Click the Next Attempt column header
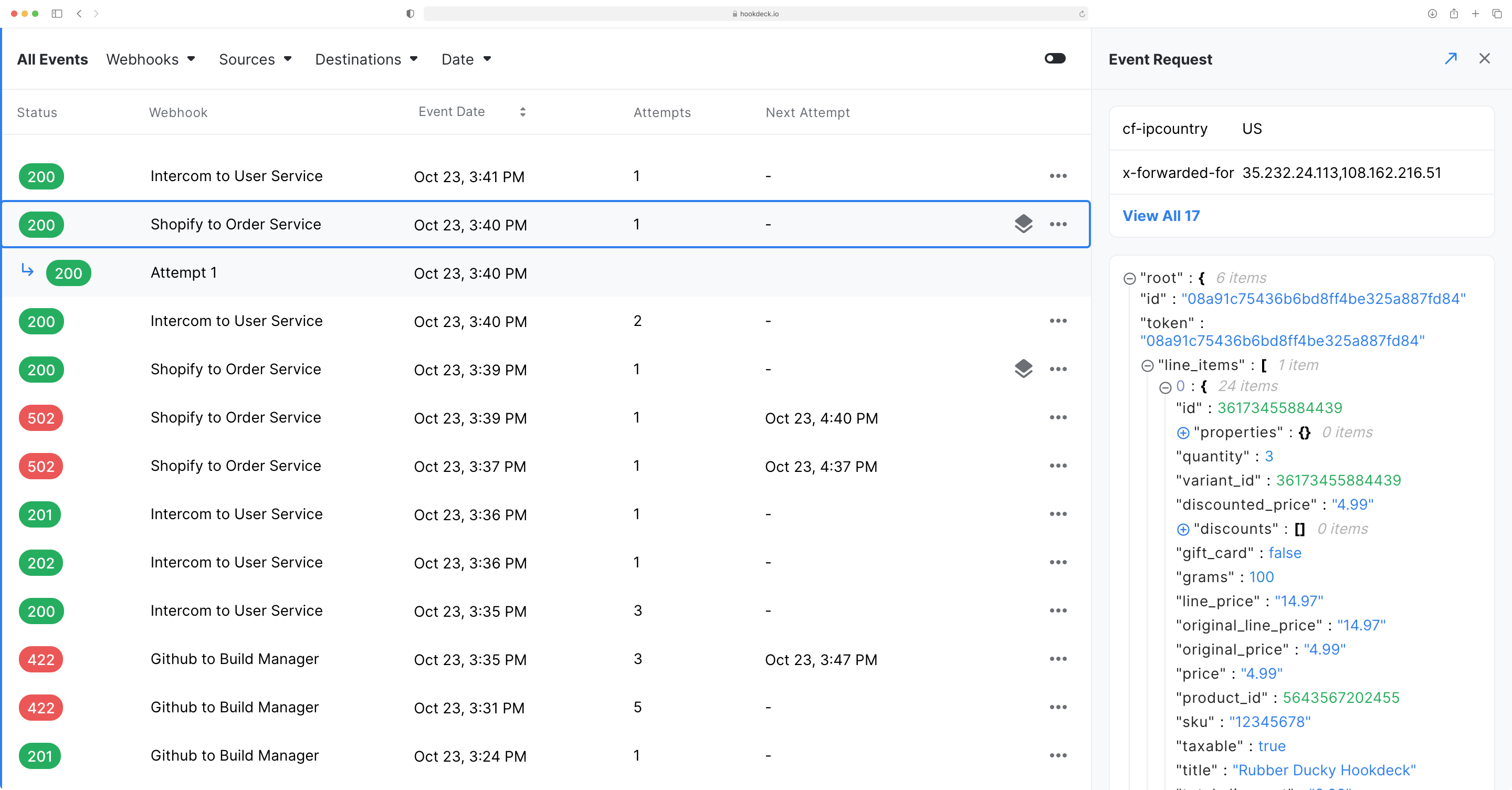Screen dimensions: 1512x790 coord(807,112)
